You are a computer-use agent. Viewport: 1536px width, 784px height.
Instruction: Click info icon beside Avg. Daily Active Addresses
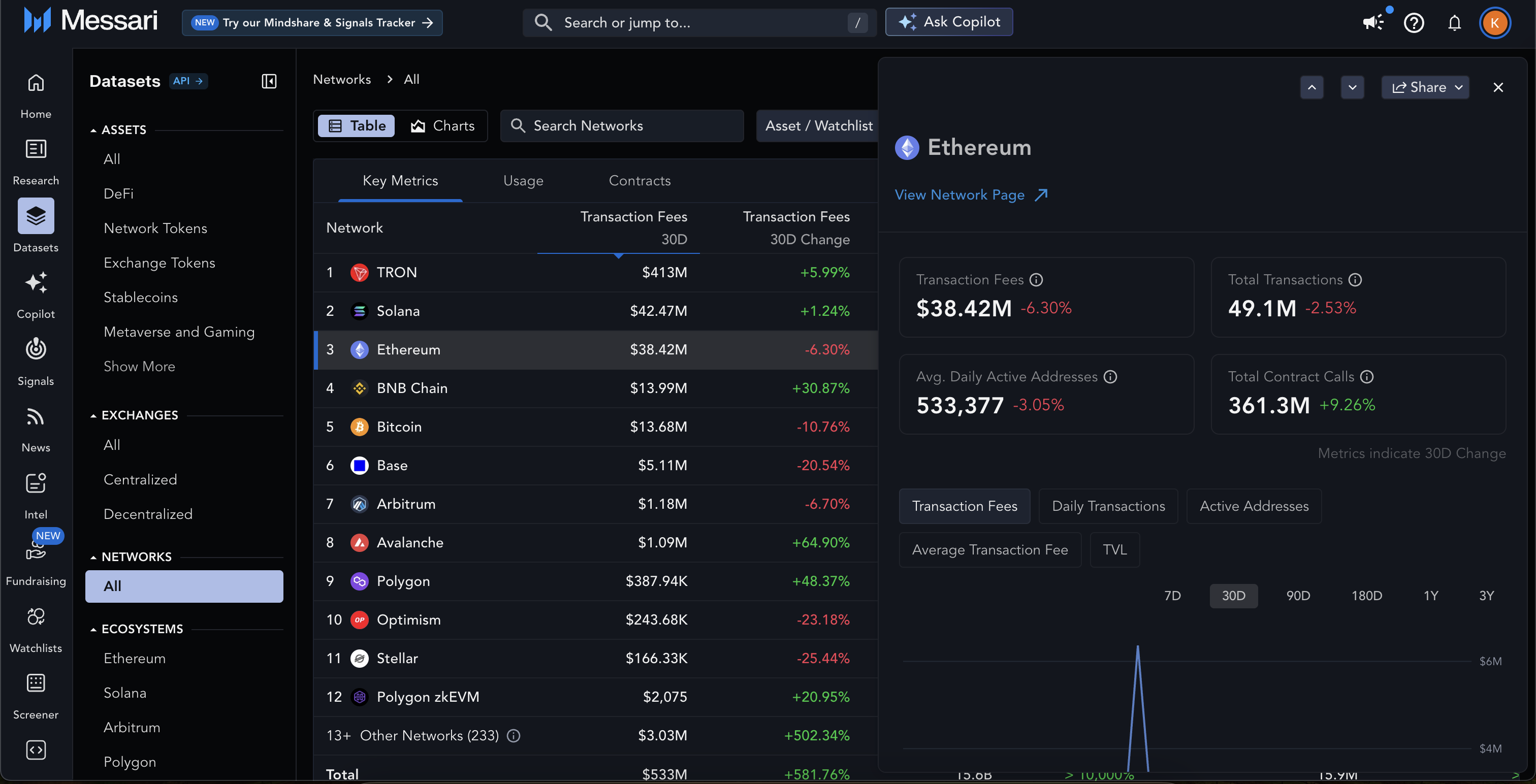1110,377
